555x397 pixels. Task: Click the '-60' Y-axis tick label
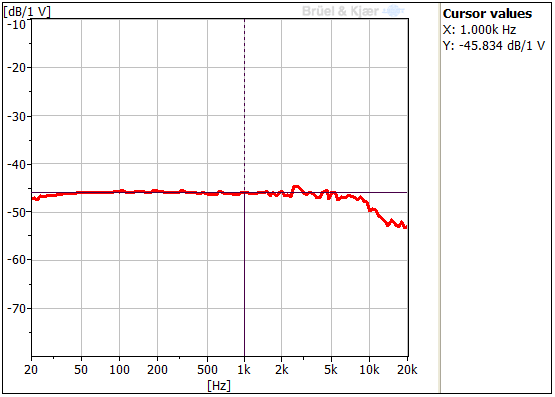[17, 260]
